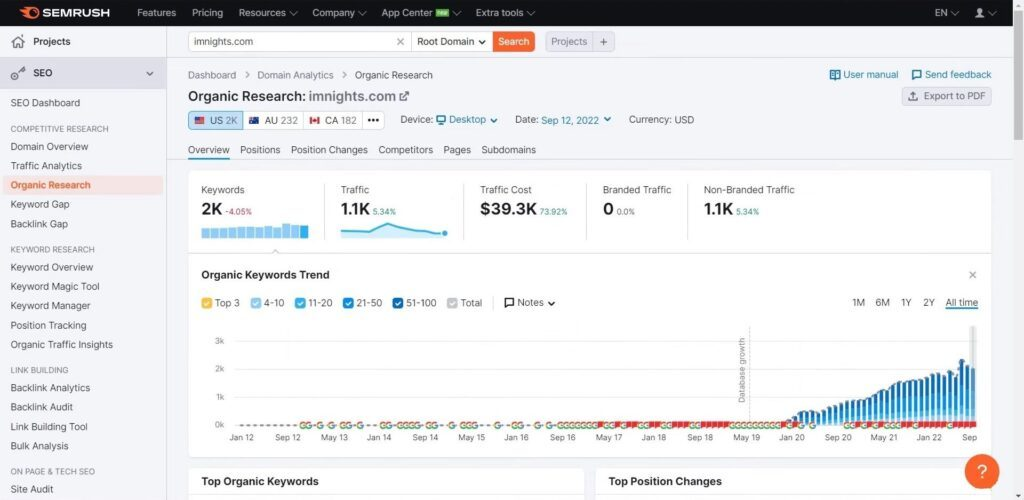Switch to the Competitors tab

[x=406, y=149]
